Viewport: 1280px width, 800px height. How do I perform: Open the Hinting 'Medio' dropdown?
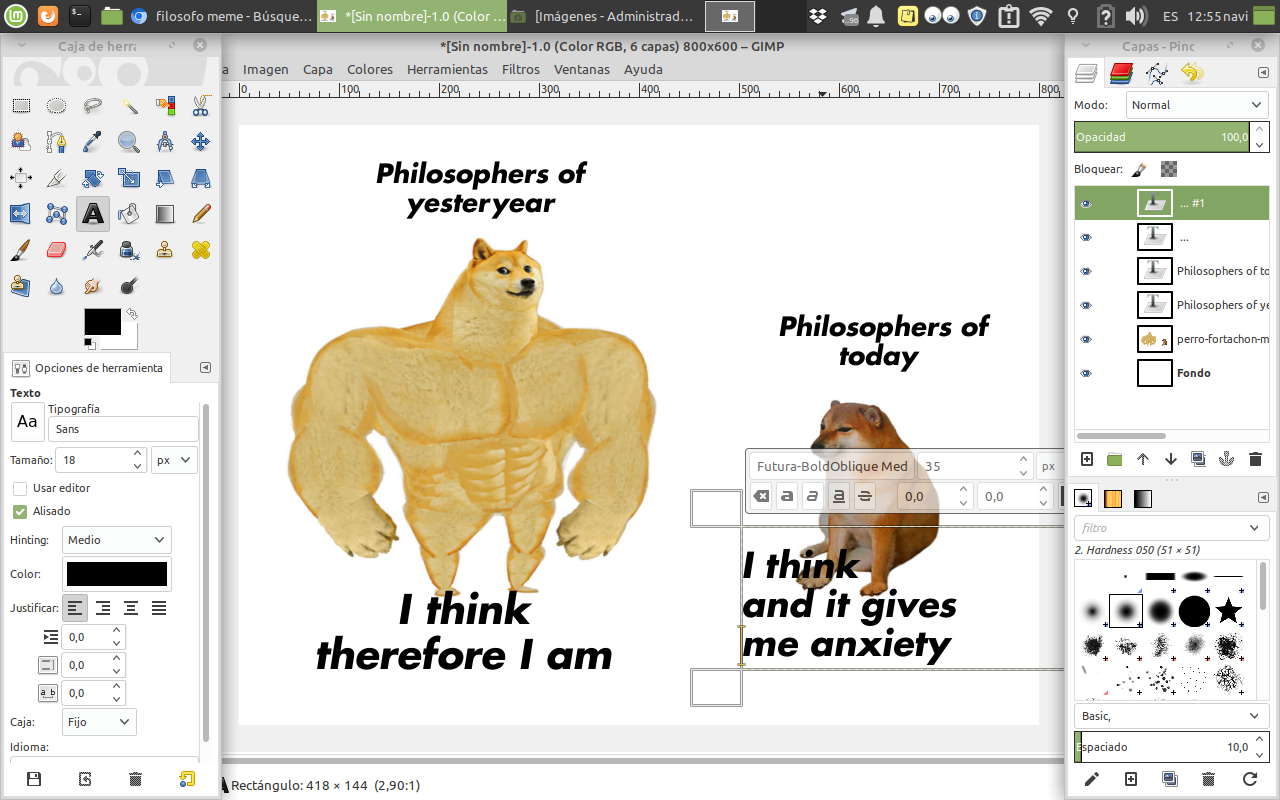[116, 540]
